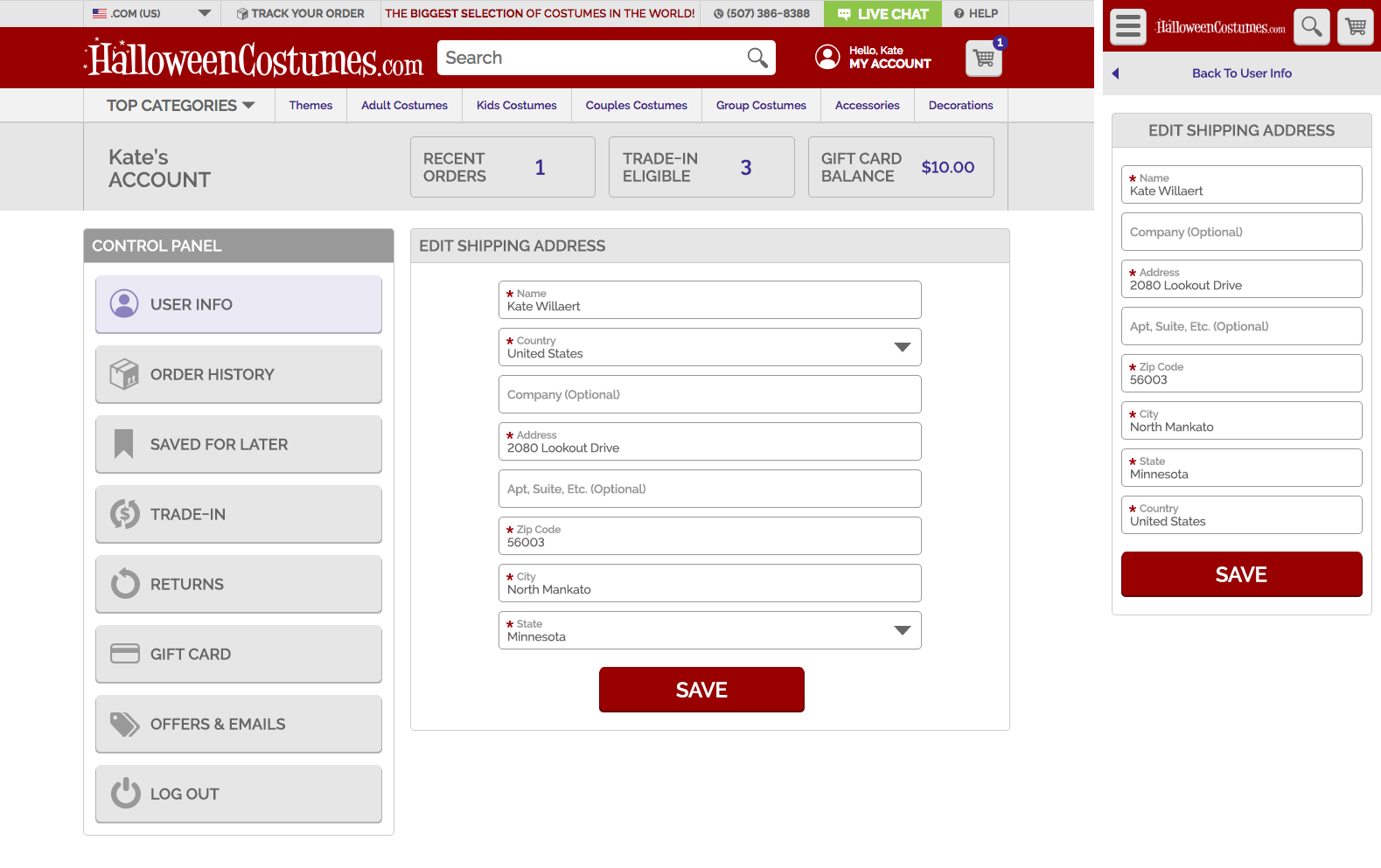
Task: Open the Accessories menu
Action: (x=867, y=105)
